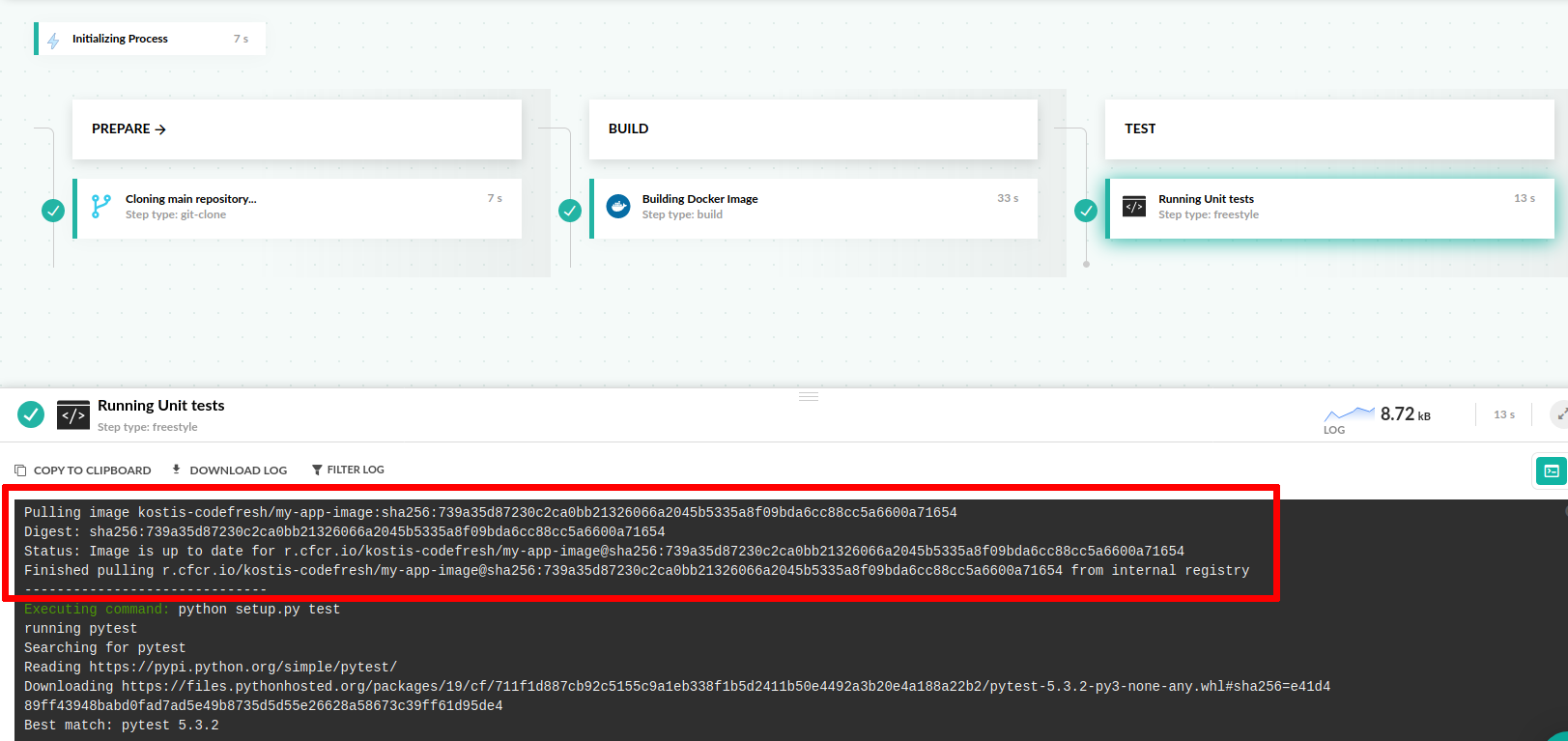Screen dimensions: 1568x741
Task: Select the Building Docker Image step card
Action: tap(813, 208)
